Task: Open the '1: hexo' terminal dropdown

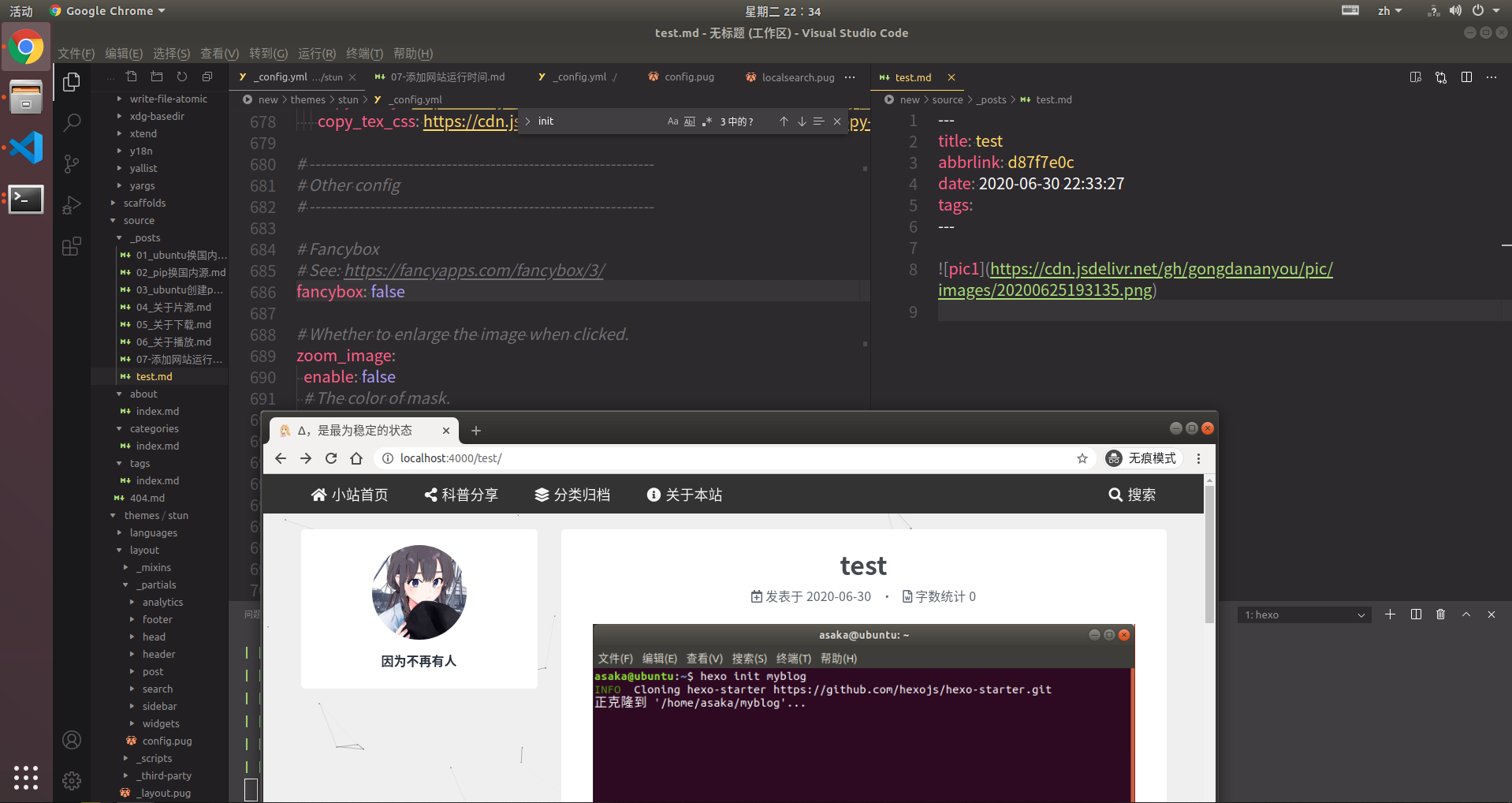Action: [x=1304, y=614]
